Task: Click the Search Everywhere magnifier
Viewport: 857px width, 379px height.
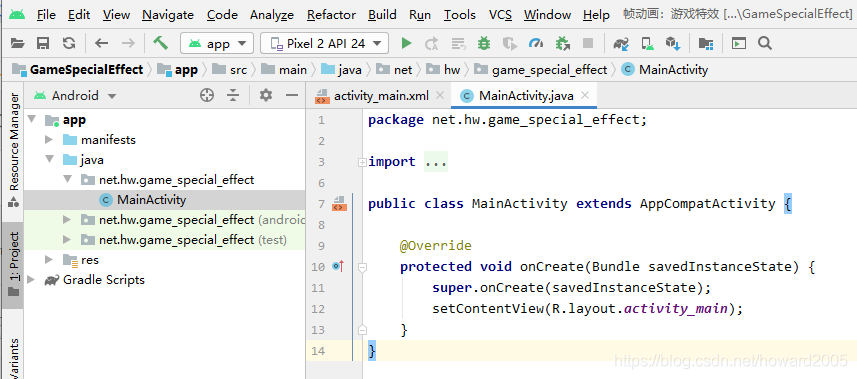Action: coord(765,43)
